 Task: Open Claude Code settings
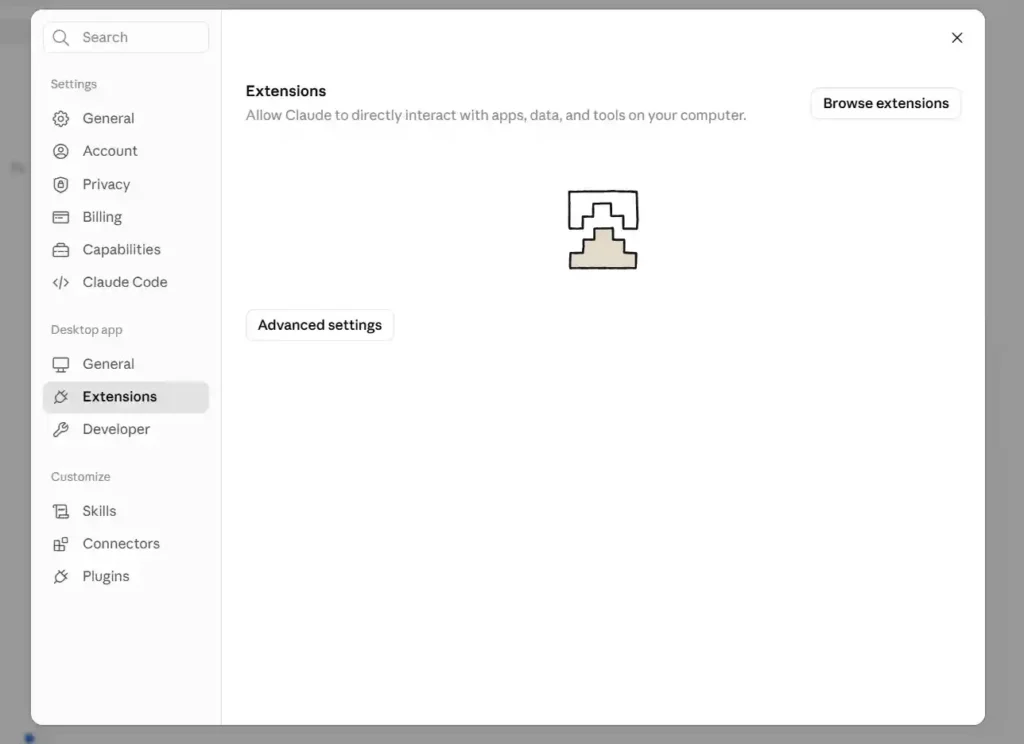point(125,283)
